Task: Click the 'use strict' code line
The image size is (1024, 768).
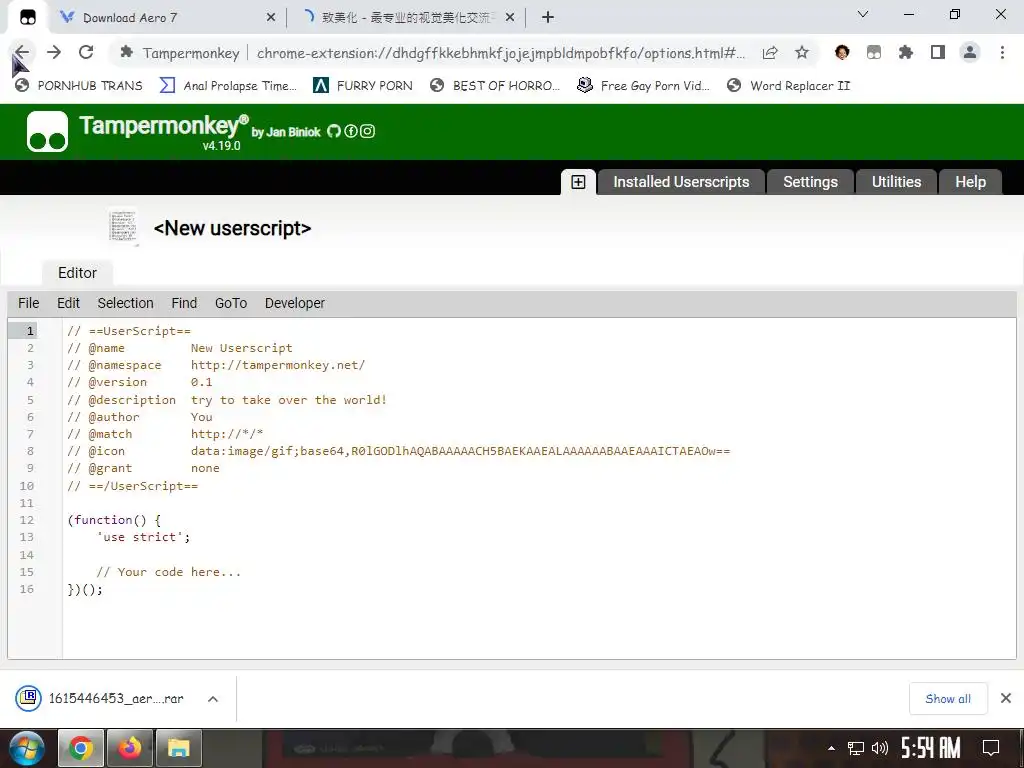Action: pyautogui.click(x=143, y=537)
